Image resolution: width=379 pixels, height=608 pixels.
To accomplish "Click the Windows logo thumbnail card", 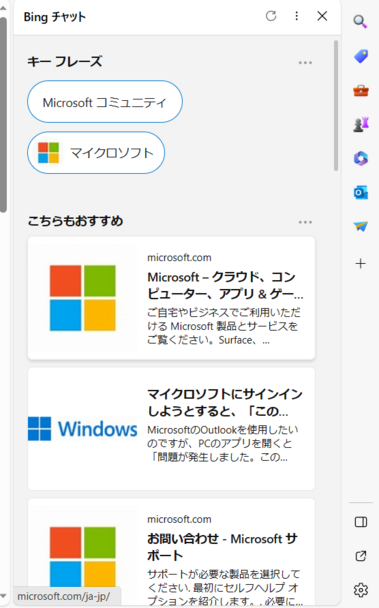I will point(83,428).
